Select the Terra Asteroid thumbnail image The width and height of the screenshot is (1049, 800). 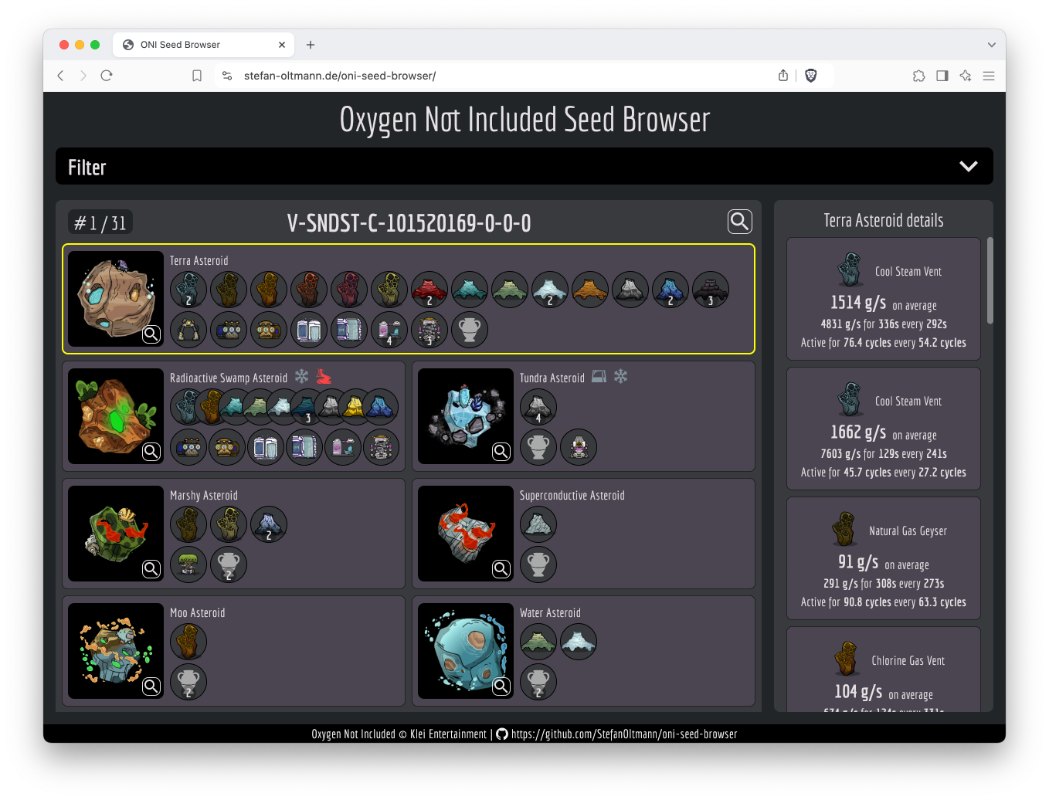[x=116, y=299]
